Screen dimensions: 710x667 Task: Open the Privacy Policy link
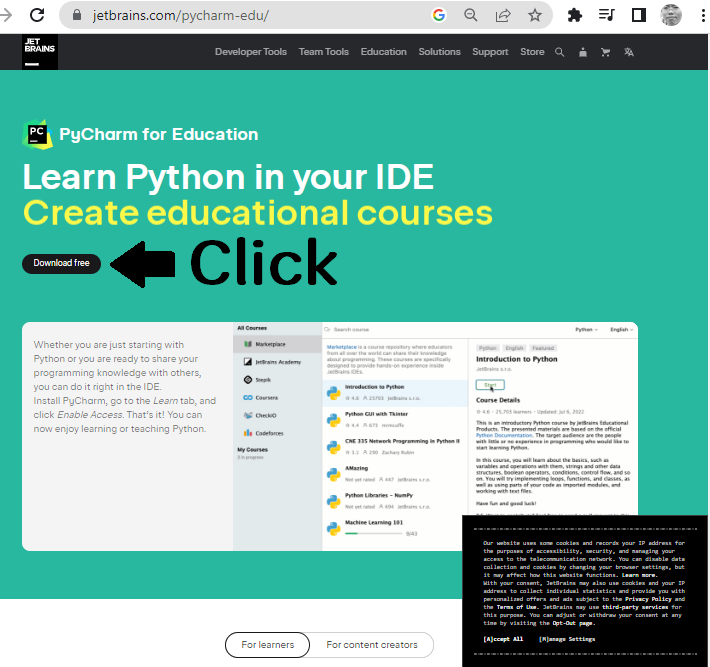[648, 599]
